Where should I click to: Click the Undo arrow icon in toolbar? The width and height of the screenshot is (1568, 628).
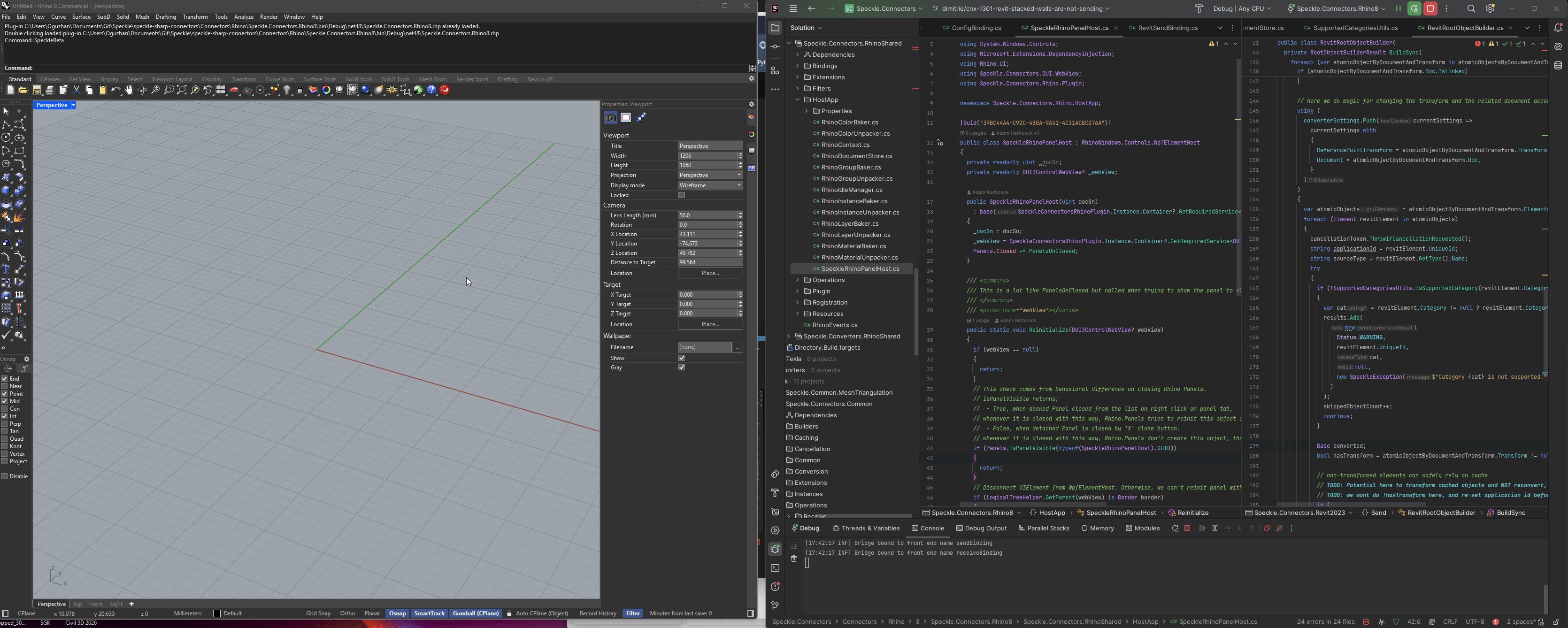coord(115,91)
